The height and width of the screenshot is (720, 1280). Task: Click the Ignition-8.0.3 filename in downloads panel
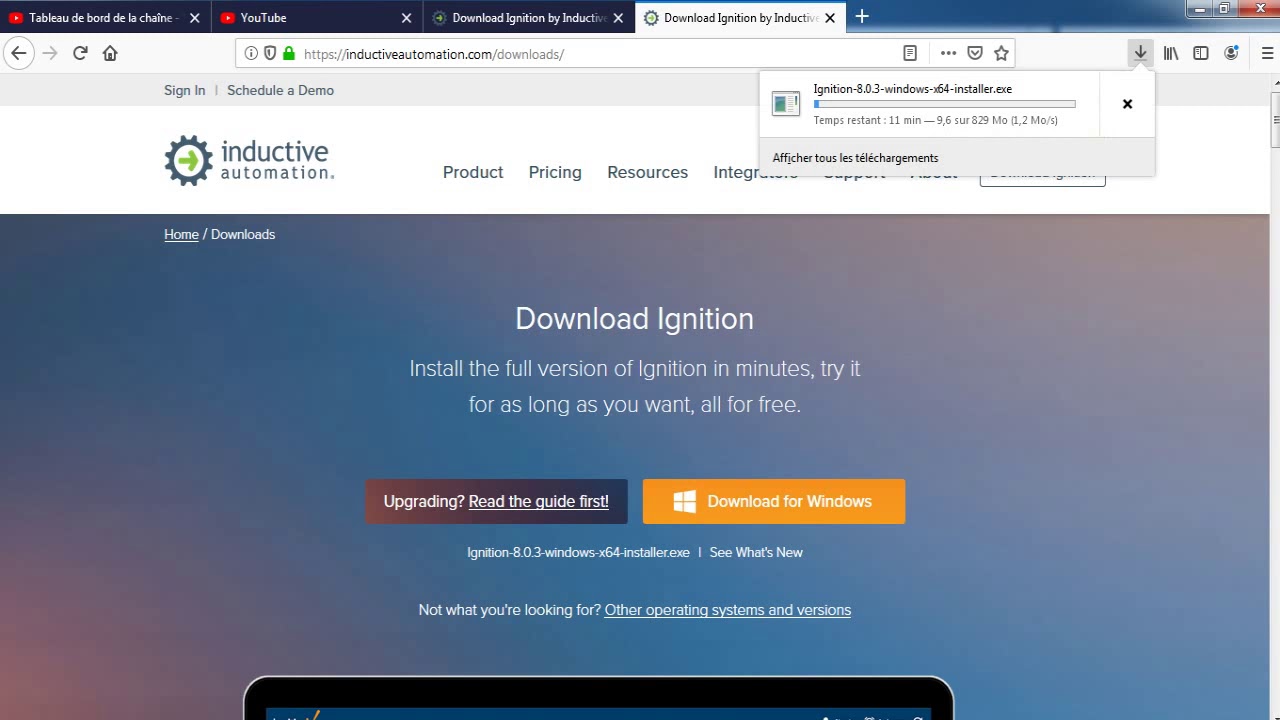click(x=912, y=89)
